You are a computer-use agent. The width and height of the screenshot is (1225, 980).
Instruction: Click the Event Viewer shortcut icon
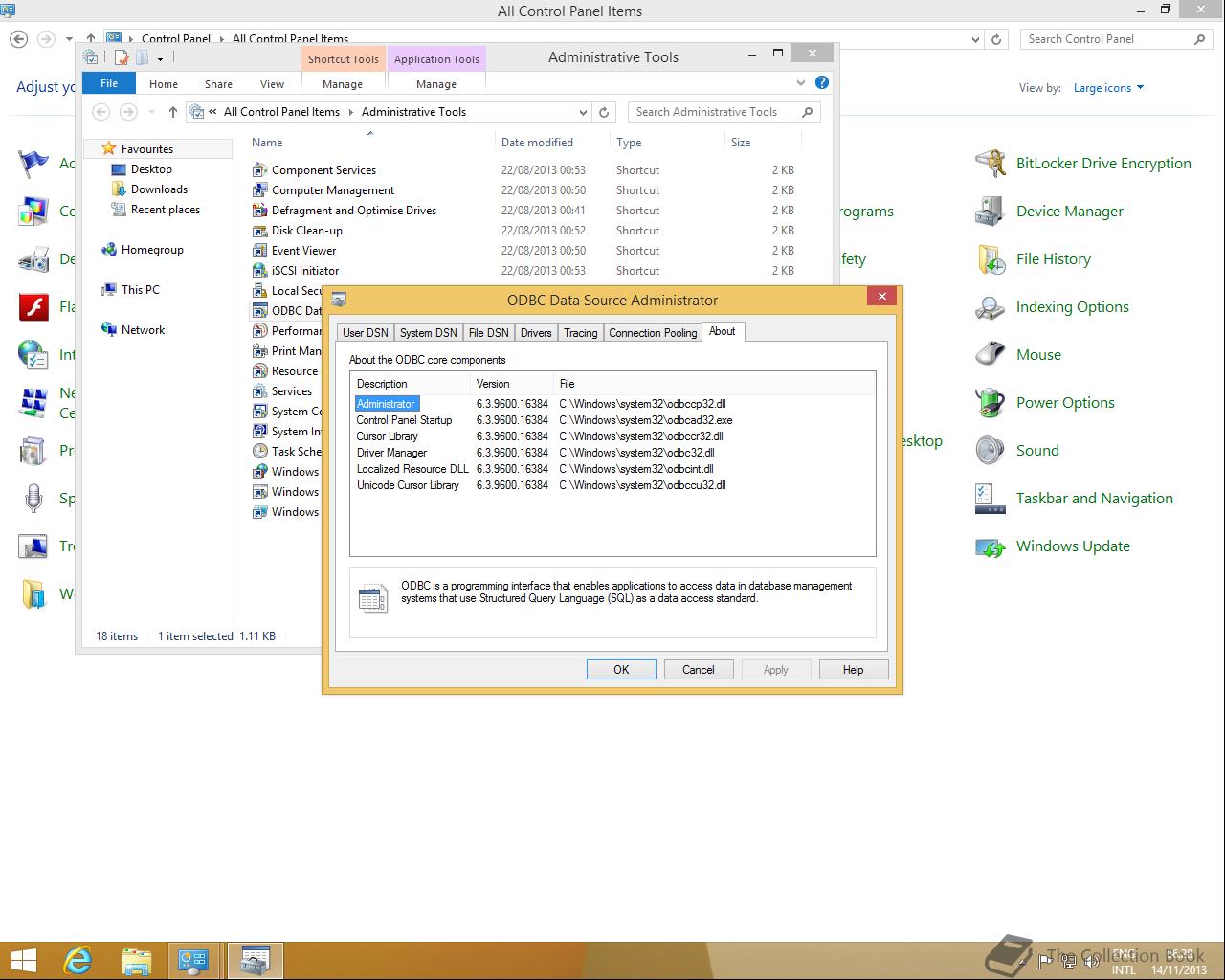point(259,251)
